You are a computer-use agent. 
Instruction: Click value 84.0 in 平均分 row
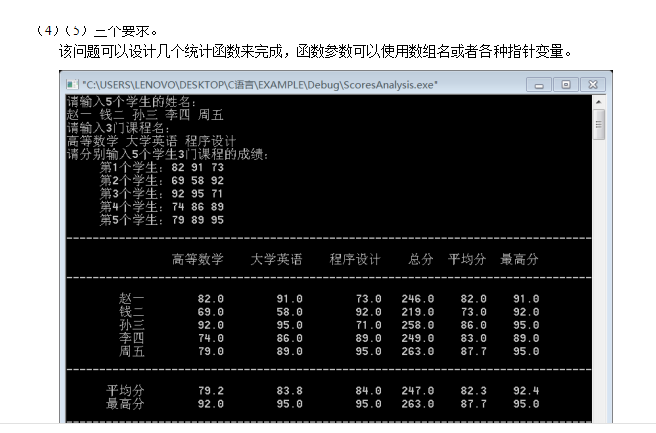[x=368, y=391]
